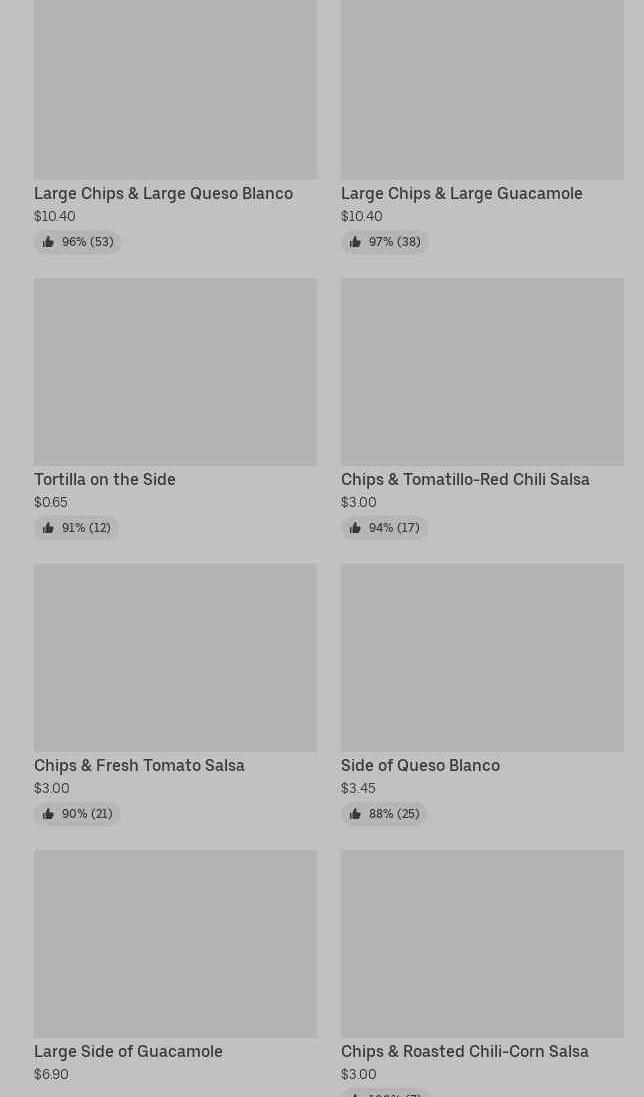Open the Large Chips & Large Queso Blanco title
The width and height of the screenshot is (644, 1097).
coord(163,193)
